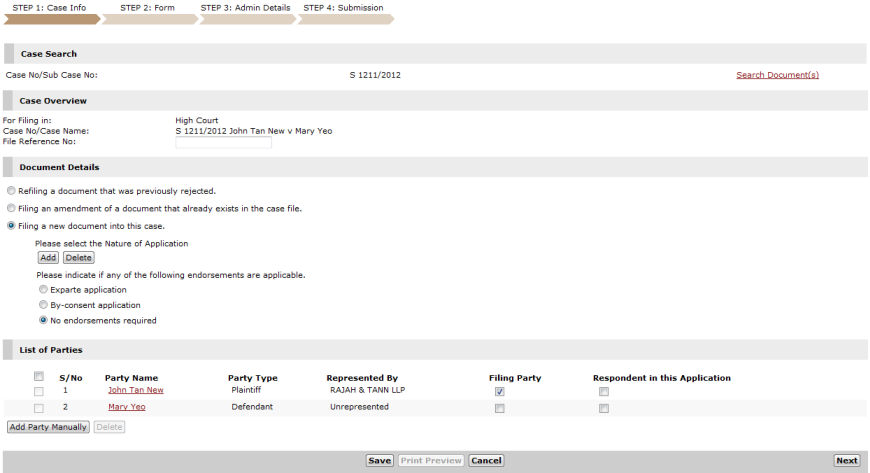Screen dimensions: 870x473
Task: Open John Tan New party link
Action: (135, 390)
